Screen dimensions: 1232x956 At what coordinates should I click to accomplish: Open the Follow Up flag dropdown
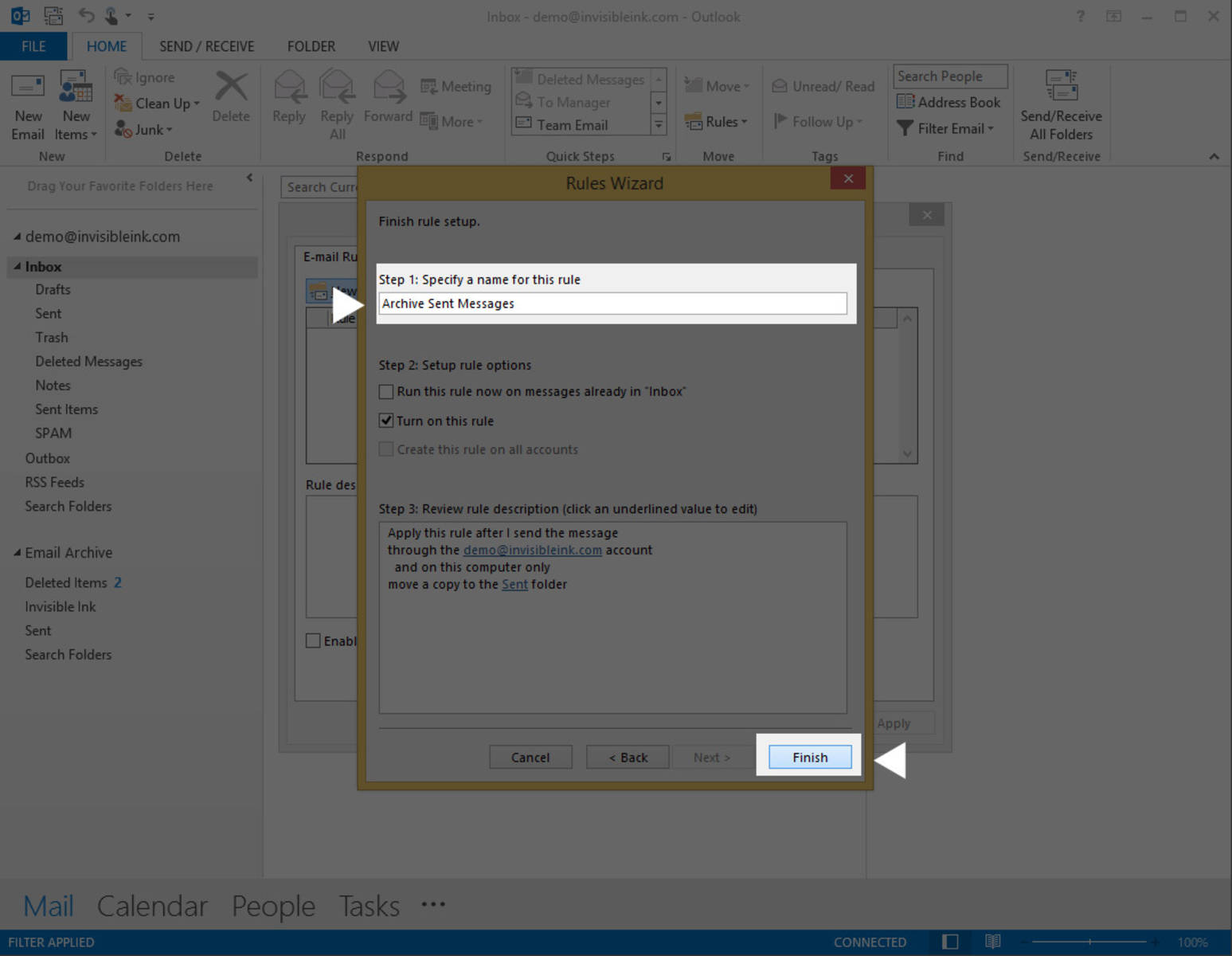819,121
